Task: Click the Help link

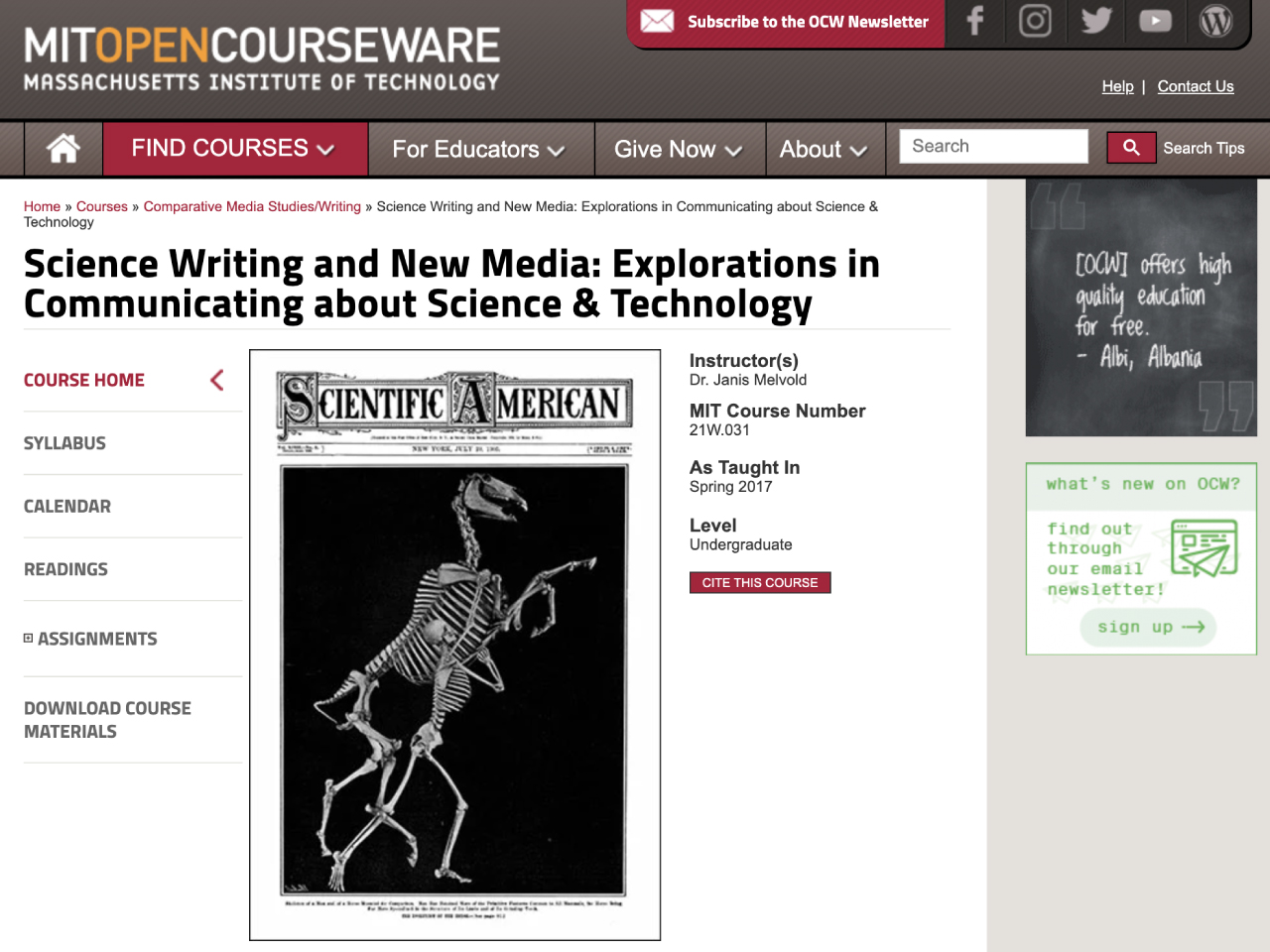Action: (x=1117, y=86)
